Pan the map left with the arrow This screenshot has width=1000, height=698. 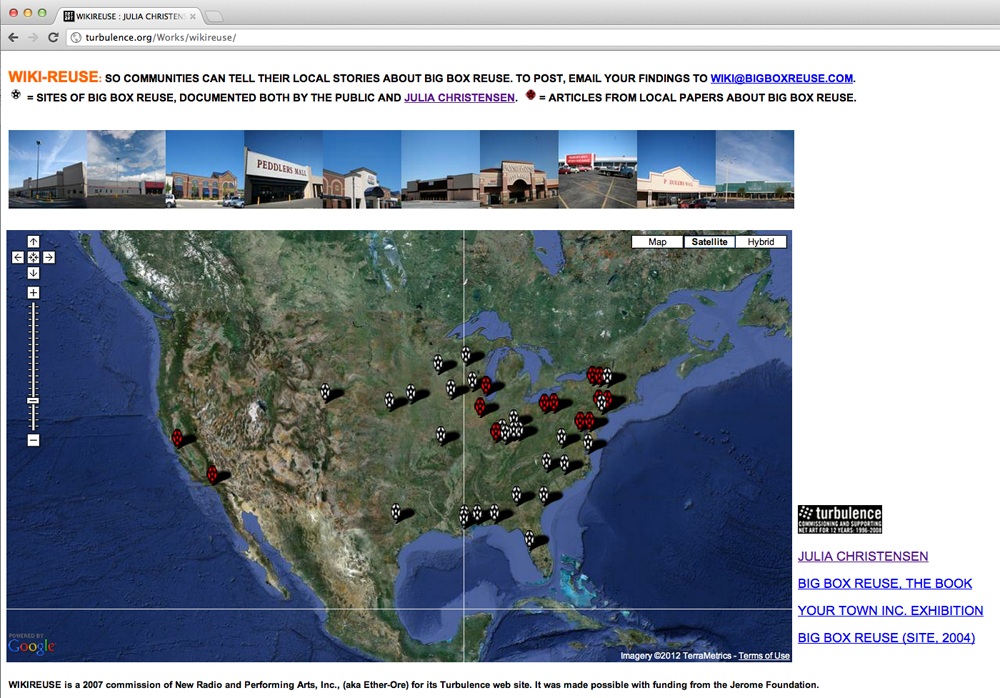click(18, 258)
